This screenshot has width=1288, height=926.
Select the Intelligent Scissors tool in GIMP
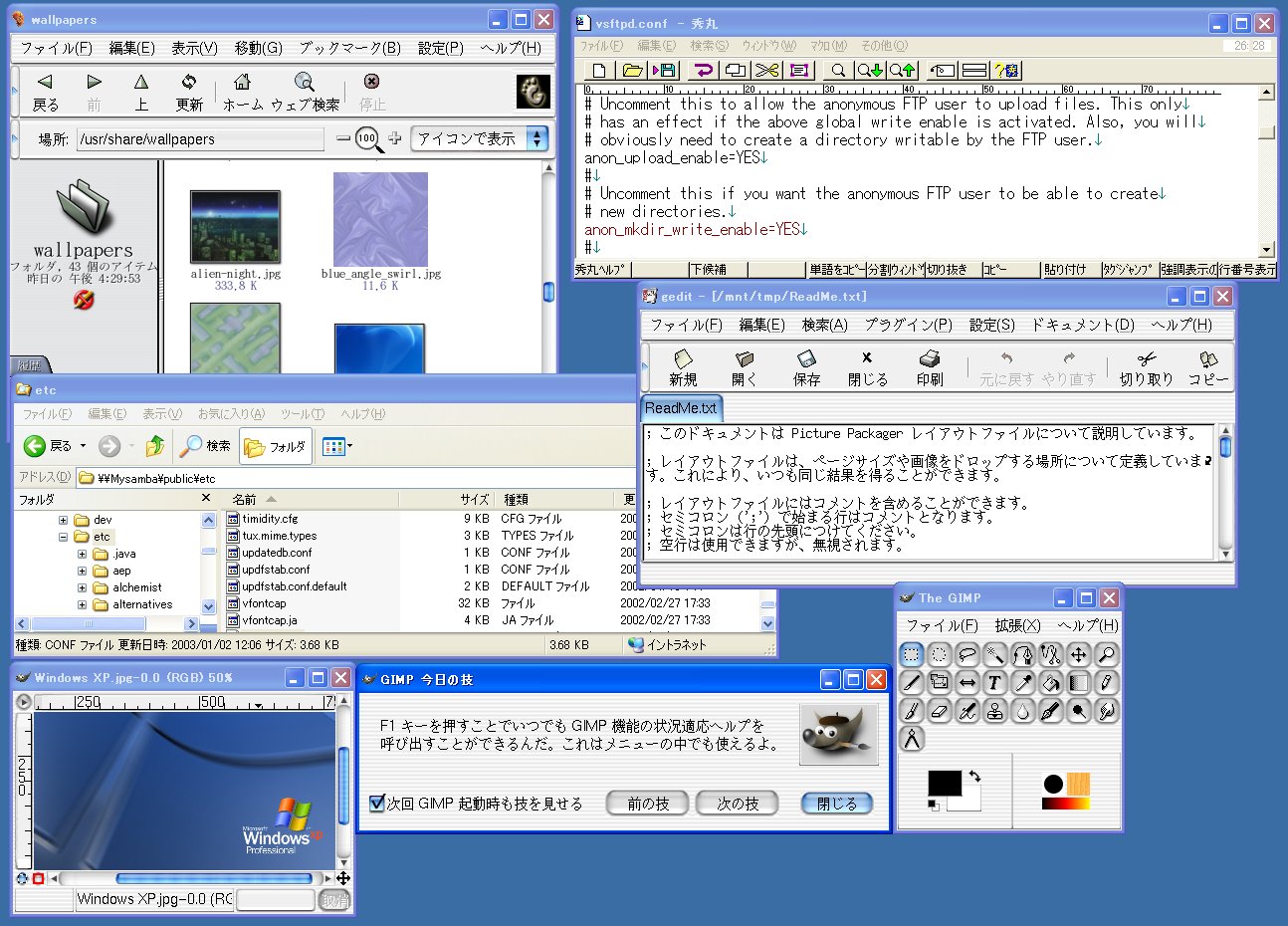pyautogui.click(x=1050, y=654)
